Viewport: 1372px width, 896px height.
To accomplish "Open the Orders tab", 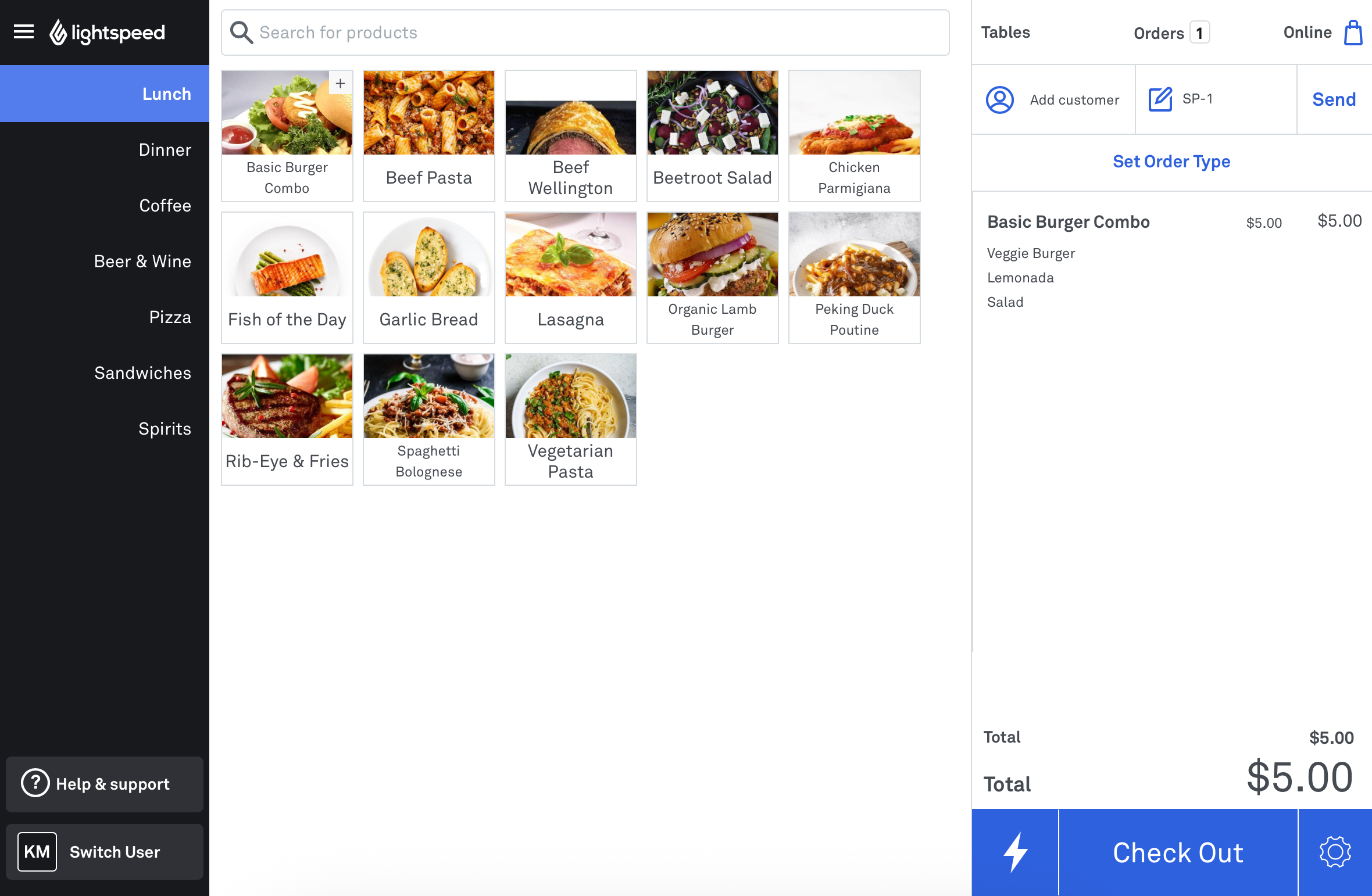I will tap(1159, 33).
